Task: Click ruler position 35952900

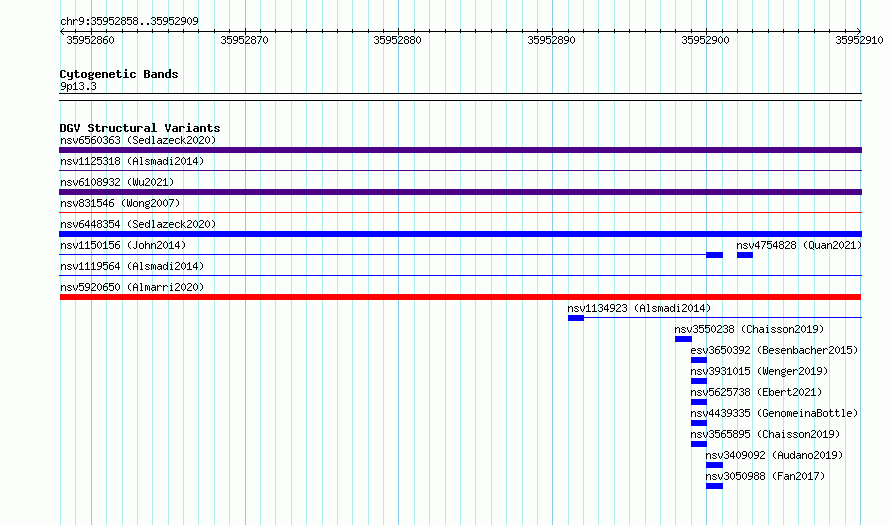Action: [x=705, y=40]
